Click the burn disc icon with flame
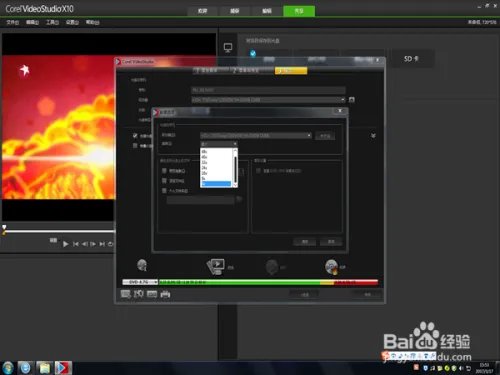500x375 pixels. (x=331, y=267)
